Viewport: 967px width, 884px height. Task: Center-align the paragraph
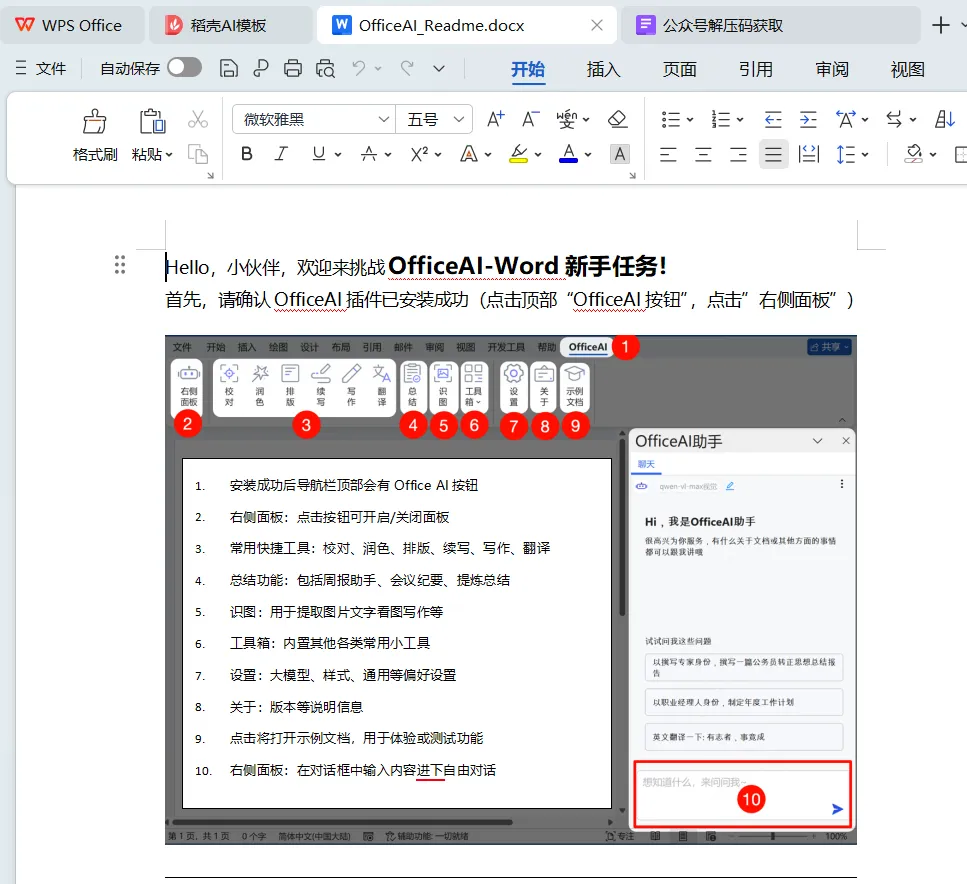tap(703, 154)
